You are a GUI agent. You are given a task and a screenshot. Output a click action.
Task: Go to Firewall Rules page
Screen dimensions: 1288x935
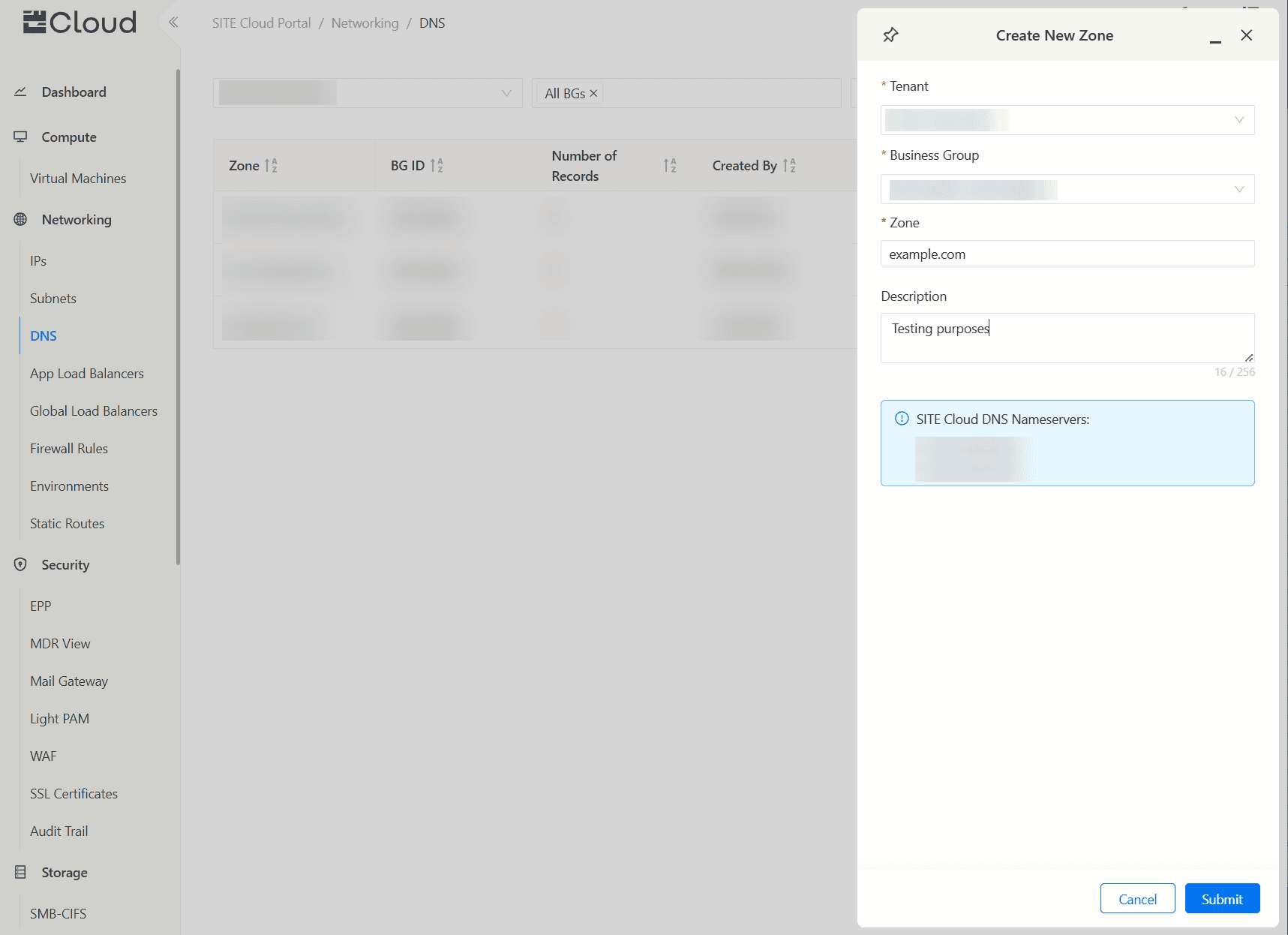69,449
